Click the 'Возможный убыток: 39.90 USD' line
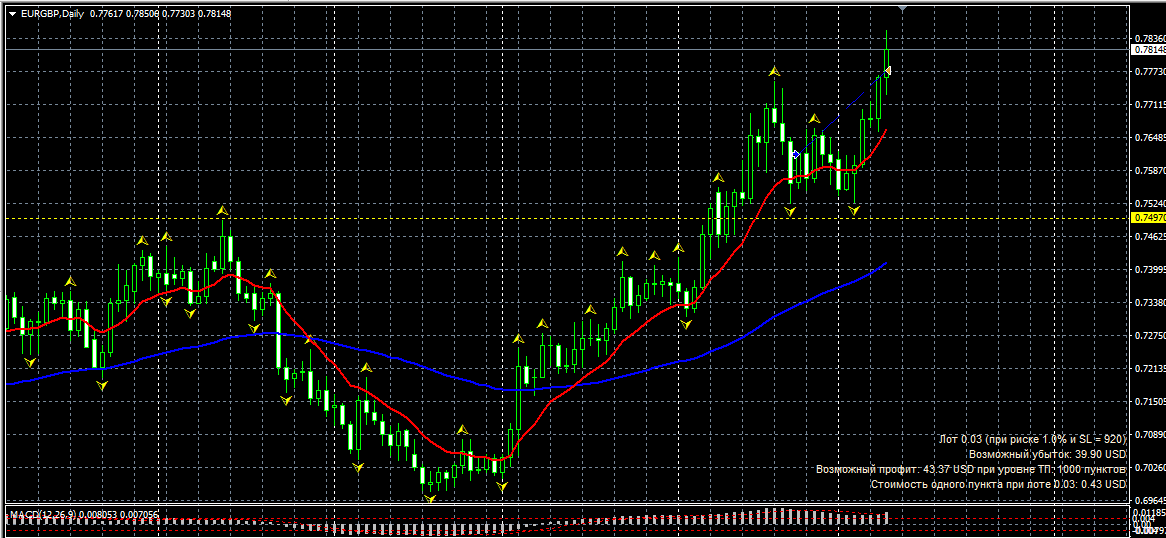The image size is (1166, 538). coord(1048,454)
